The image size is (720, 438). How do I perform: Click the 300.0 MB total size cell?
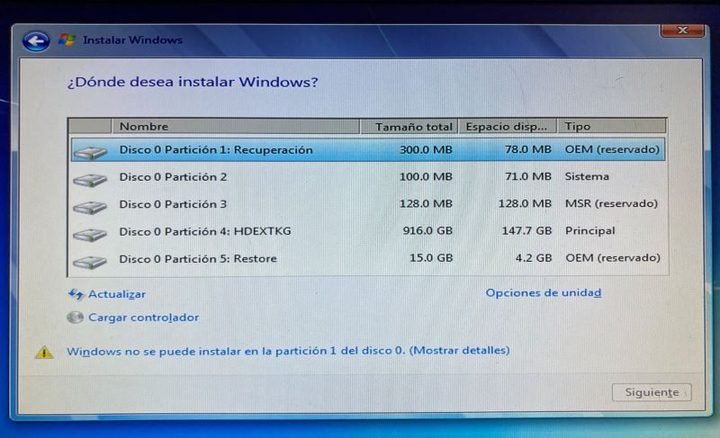pyautogui.click(x=426, y=150)
